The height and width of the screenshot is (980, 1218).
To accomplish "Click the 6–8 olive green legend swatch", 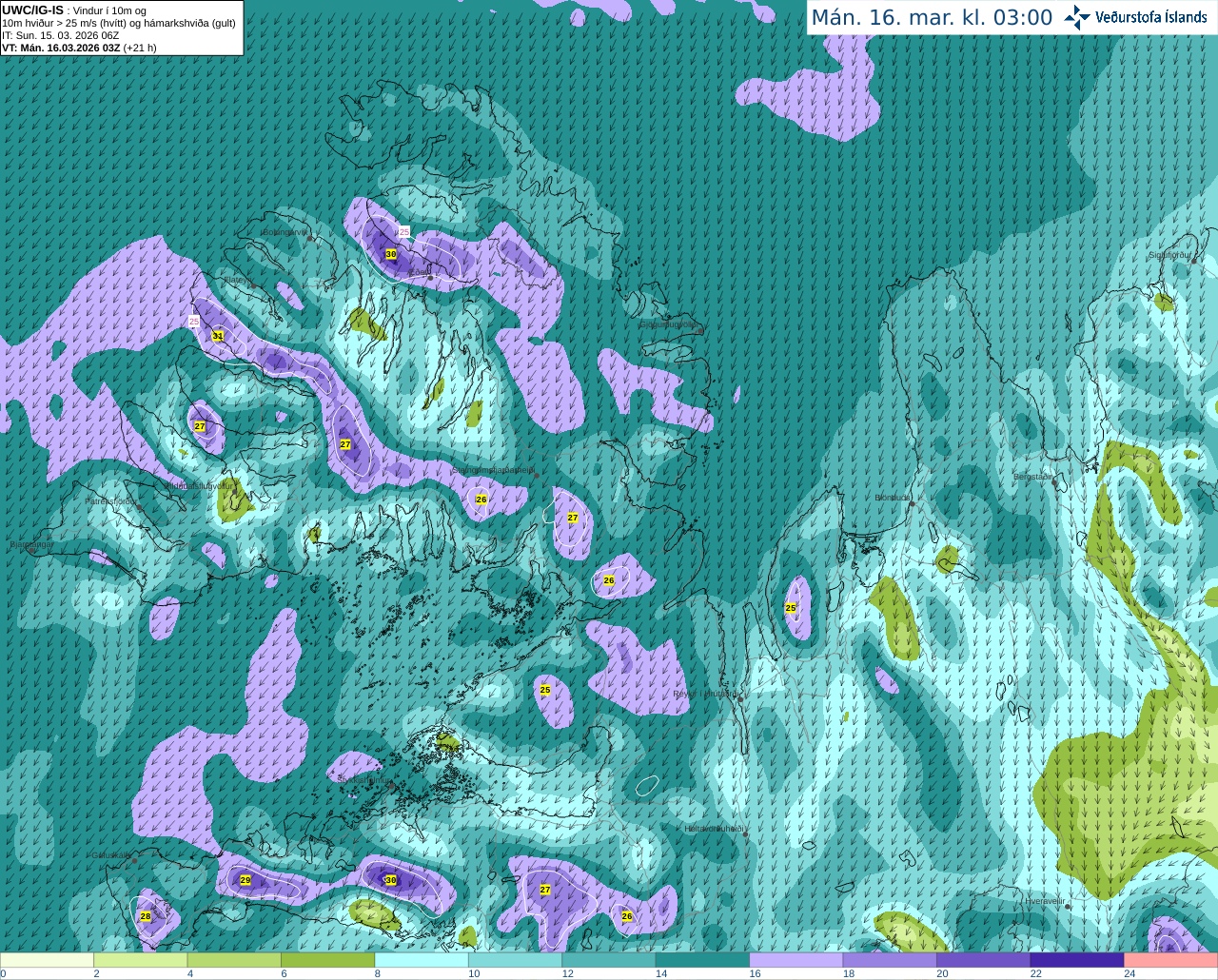I will point(328,960).
